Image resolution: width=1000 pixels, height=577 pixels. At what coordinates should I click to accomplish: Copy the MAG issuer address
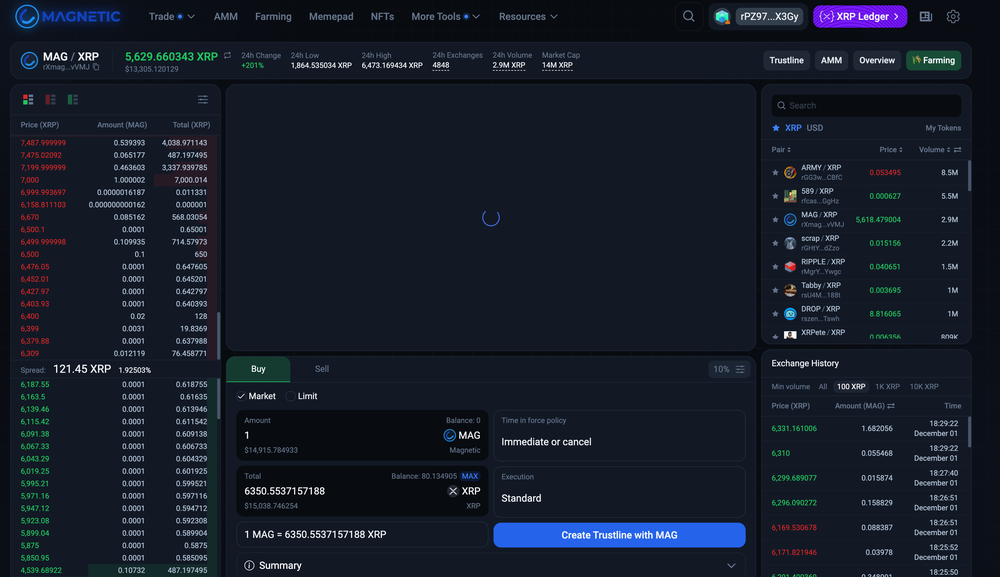tap(96, 68)
